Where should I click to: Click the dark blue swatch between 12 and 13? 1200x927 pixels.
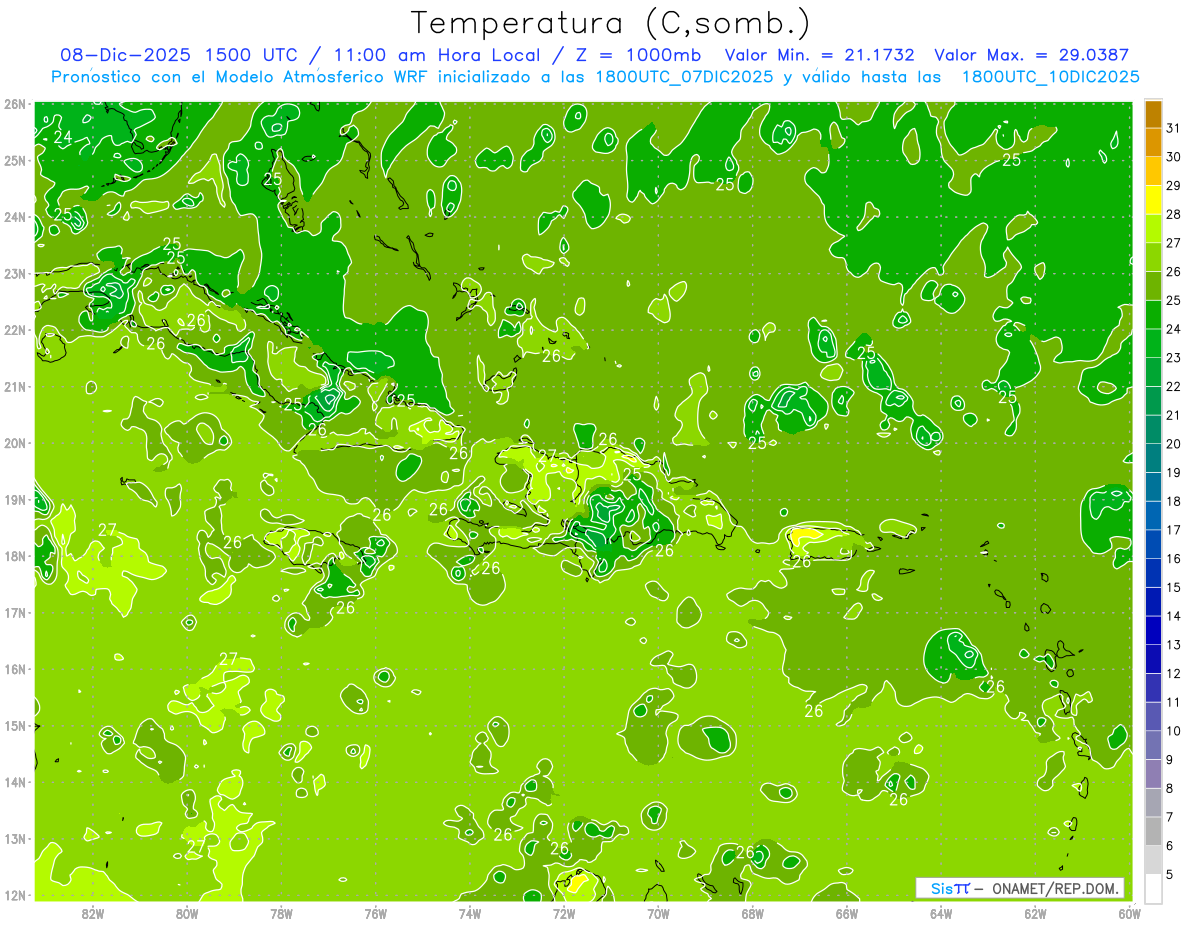(1153, 659)
